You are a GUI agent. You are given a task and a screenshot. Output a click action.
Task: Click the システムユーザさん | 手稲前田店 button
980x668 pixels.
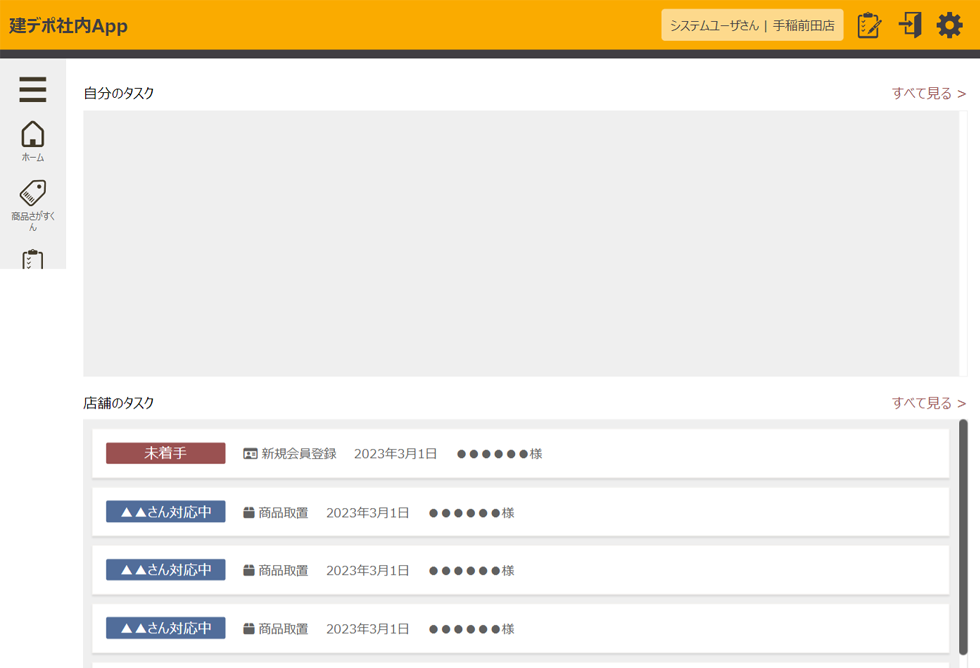click(751, 25)
